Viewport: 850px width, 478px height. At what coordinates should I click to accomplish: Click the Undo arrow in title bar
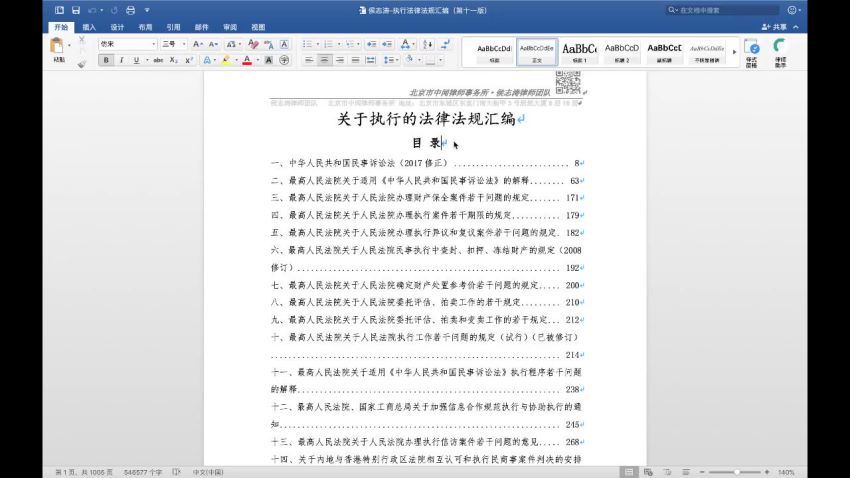pos(93,10)
